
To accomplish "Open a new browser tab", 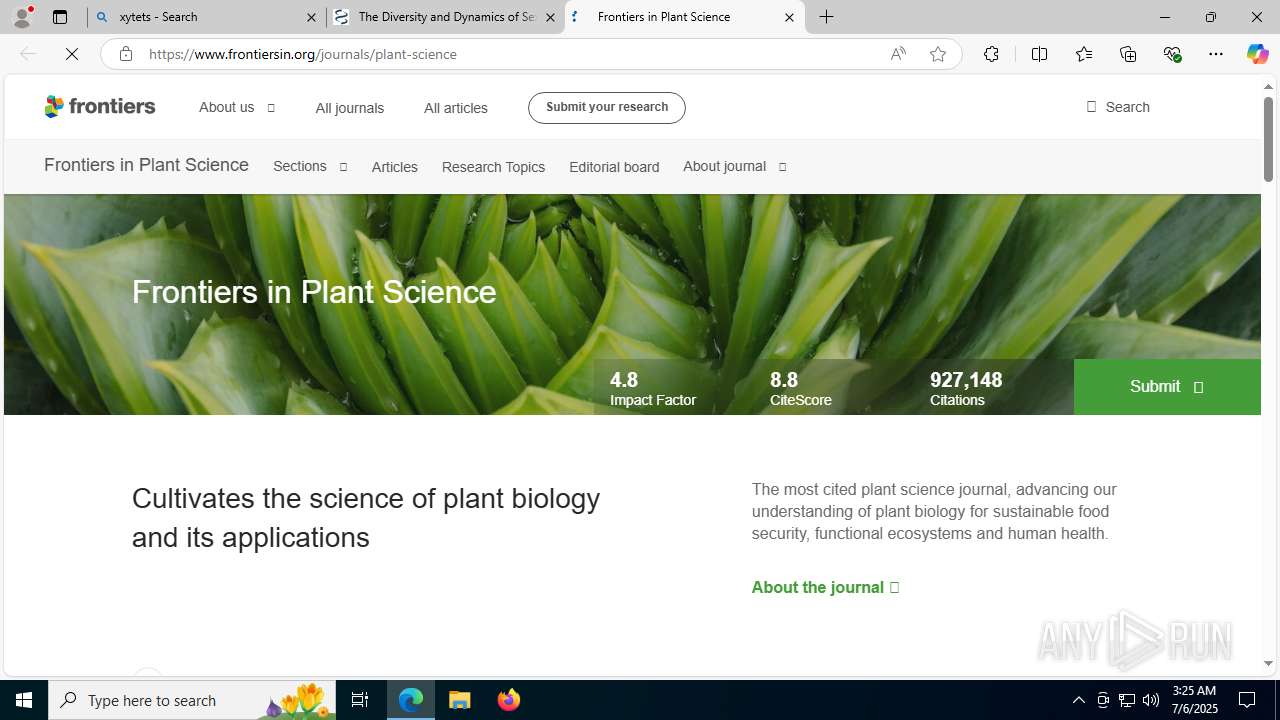I will 827,17.
